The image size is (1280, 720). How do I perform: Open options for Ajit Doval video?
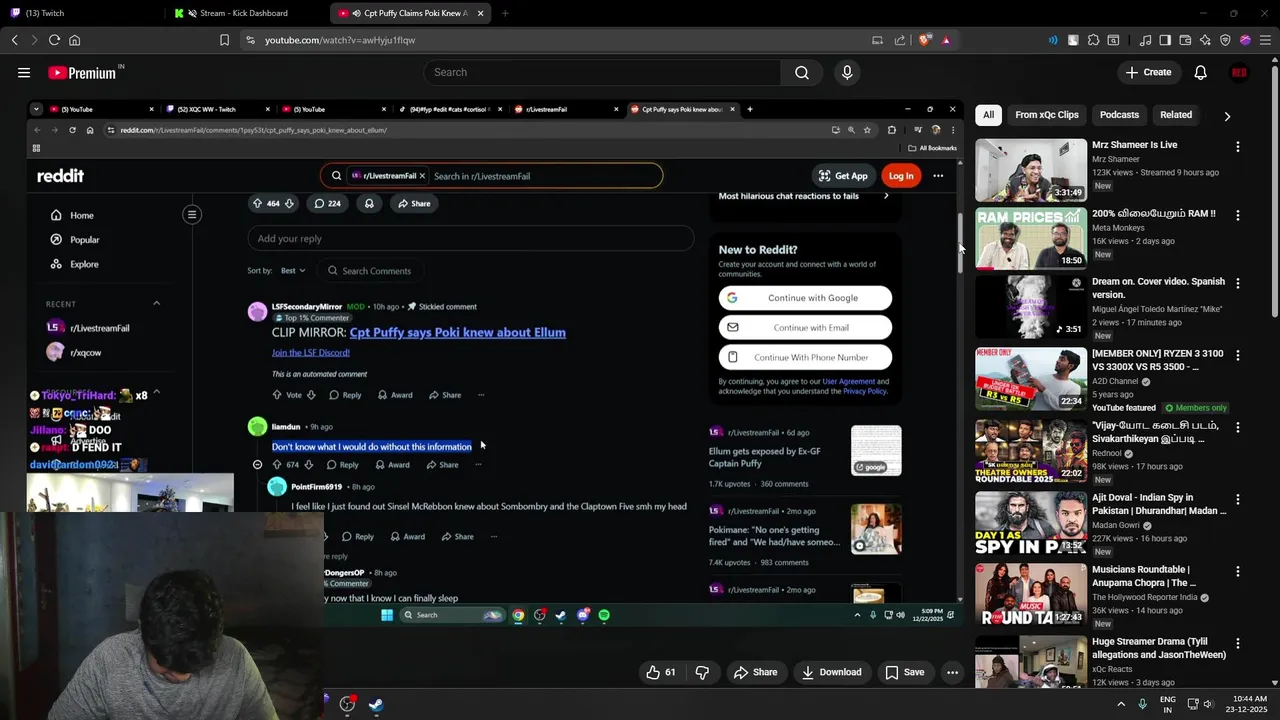coord(1237,499)
